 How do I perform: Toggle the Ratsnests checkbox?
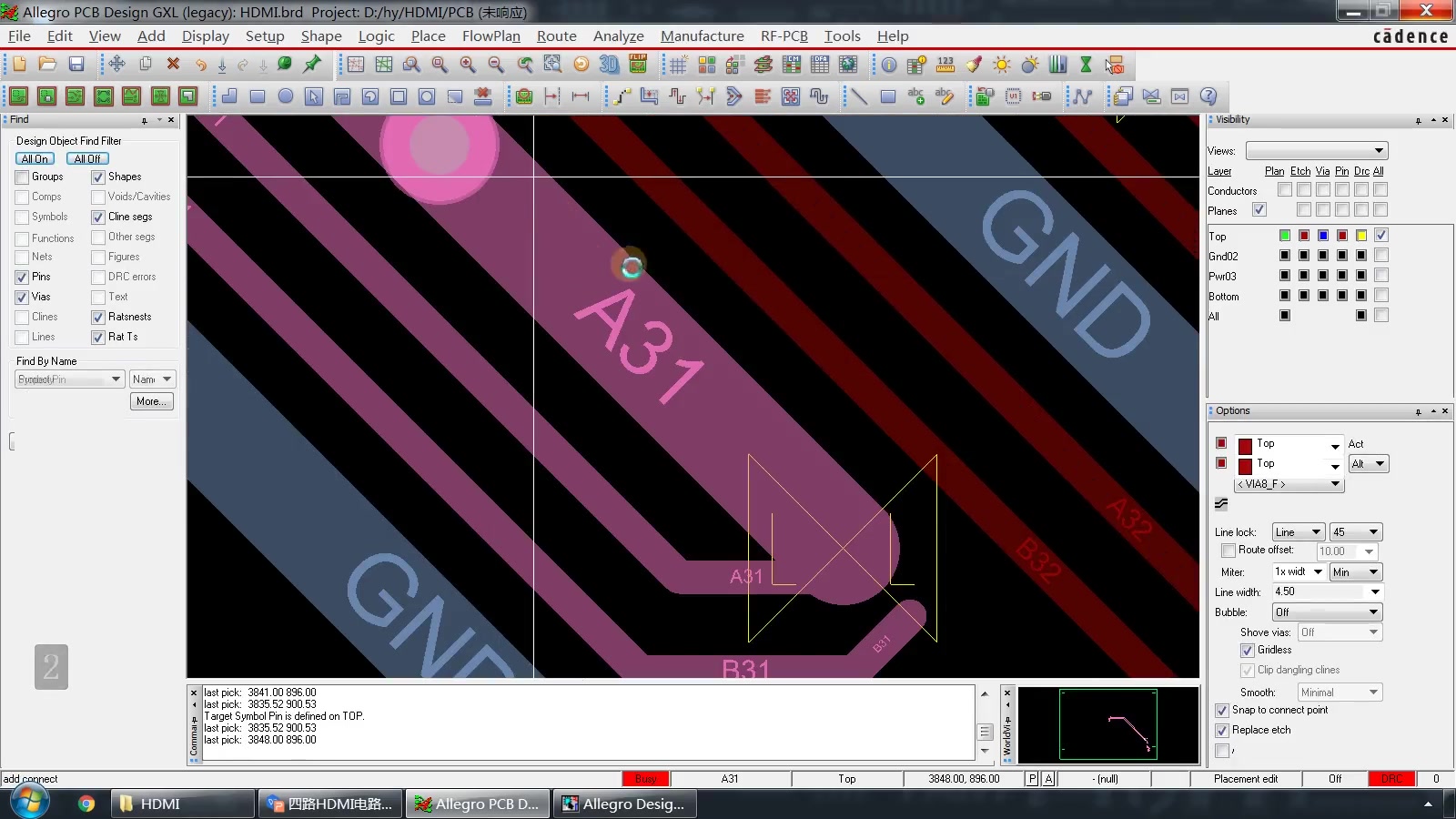[98, 318]
